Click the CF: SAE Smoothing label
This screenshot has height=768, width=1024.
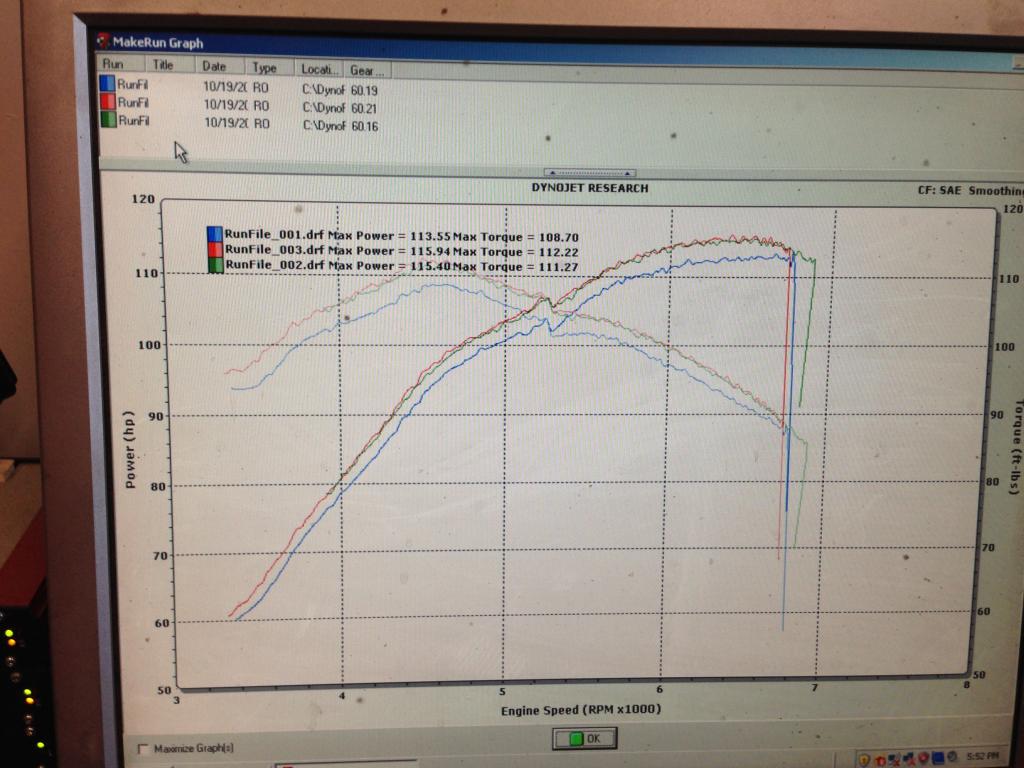click(x=969, y=190)
